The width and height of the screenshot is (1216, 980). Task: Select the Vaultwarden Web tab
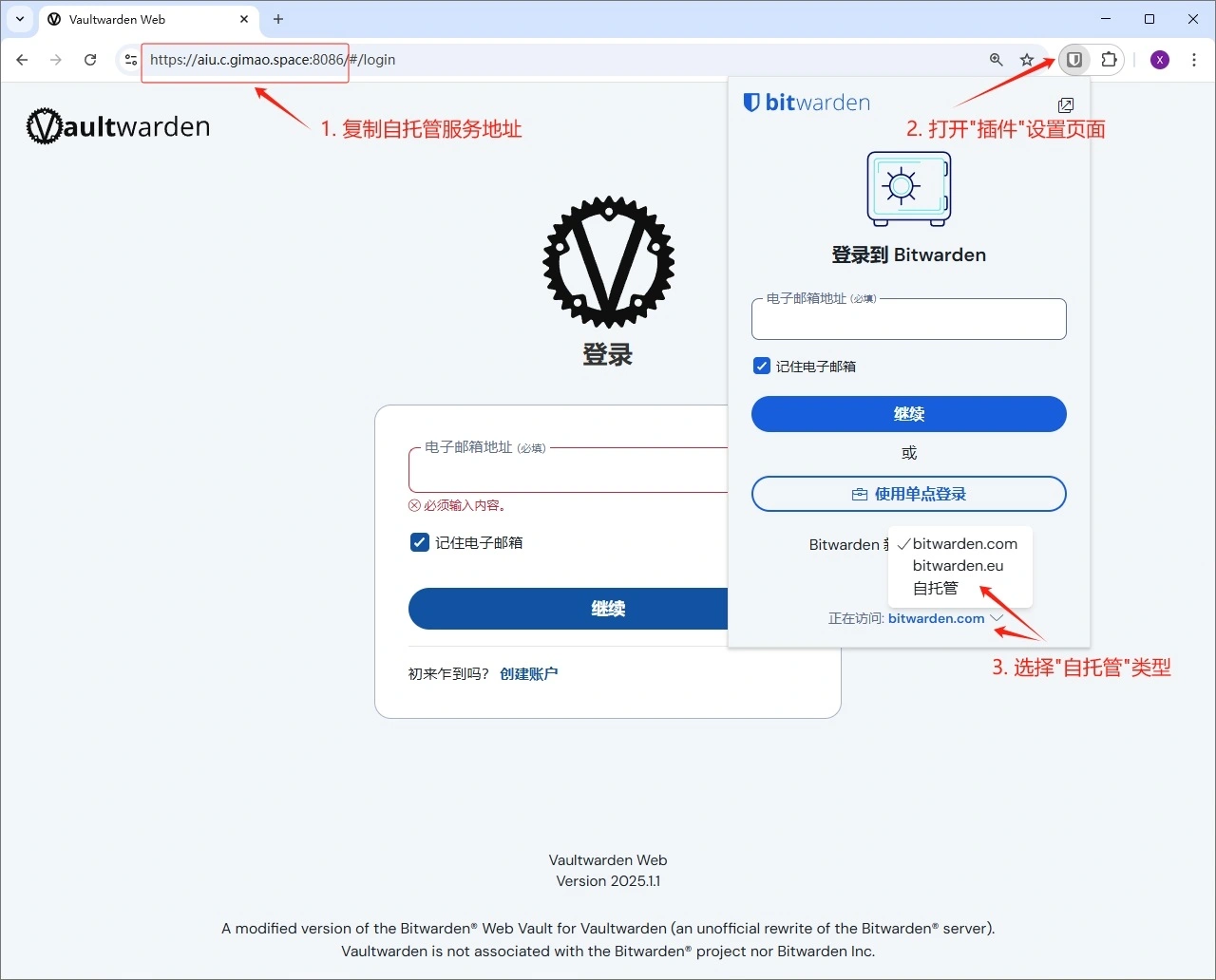point(148,19)
